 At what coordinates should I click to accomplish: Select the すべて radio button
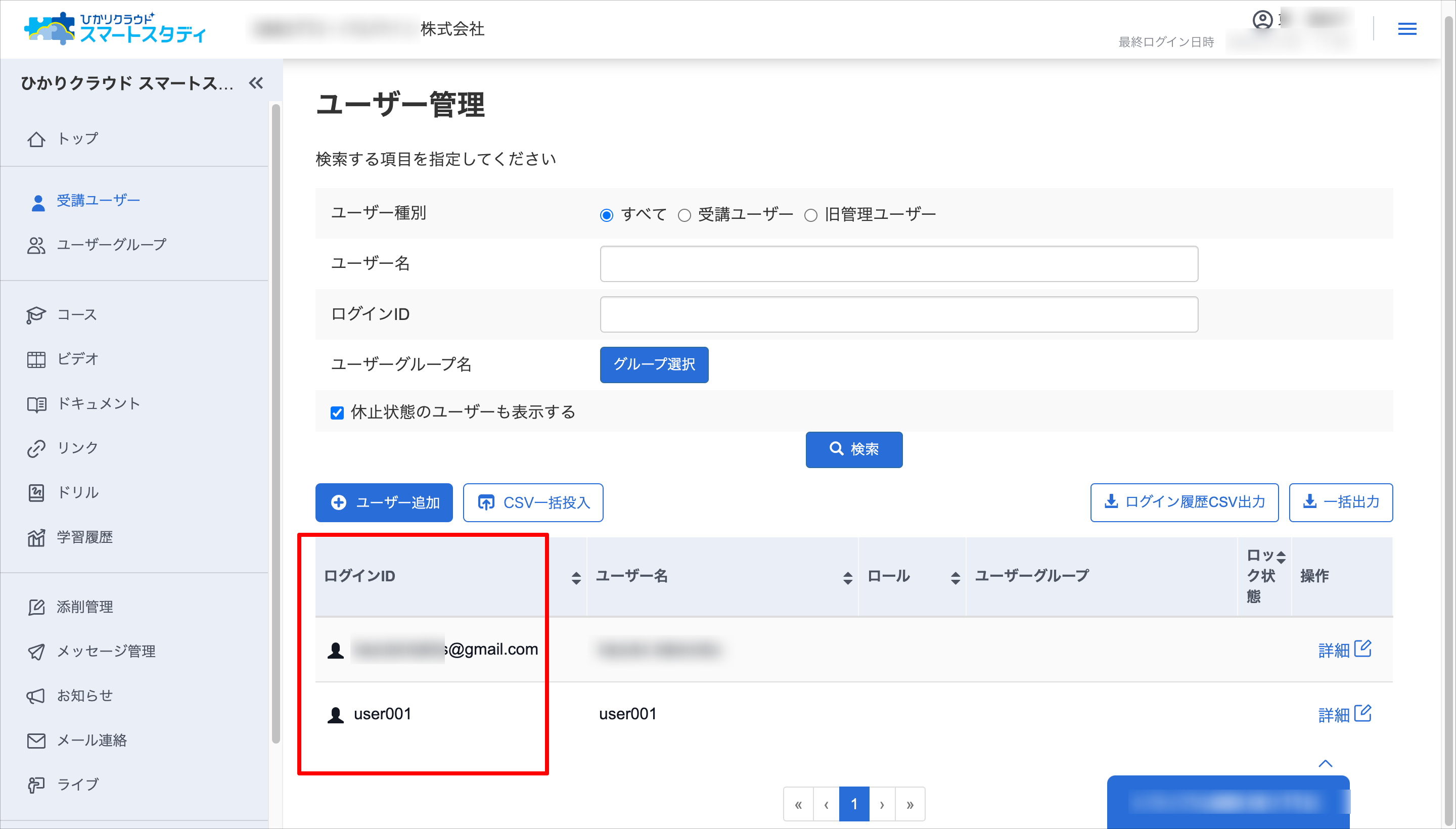(x=606, y=215)
